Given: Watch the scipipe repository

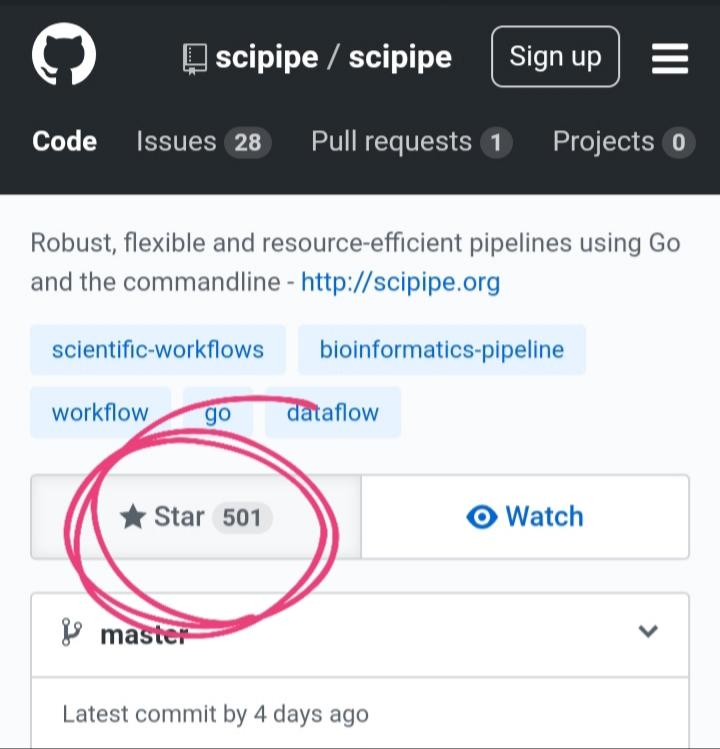Looking at the screenshot, I should (x=525, y=517).
